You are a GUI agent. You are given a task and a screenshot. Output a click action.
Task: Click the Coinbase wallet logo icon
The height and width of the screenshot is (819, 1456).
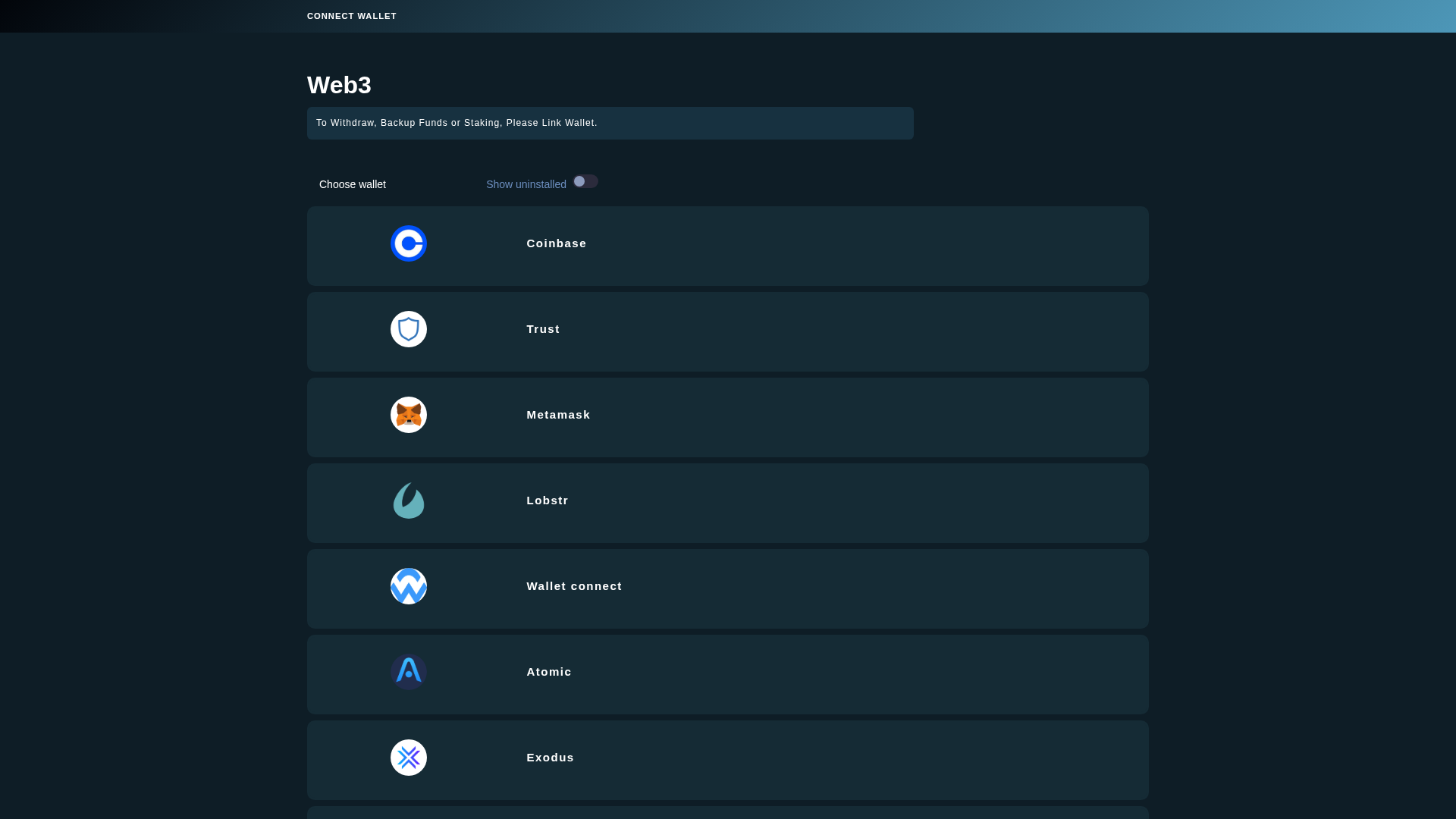tap(409, 243)
